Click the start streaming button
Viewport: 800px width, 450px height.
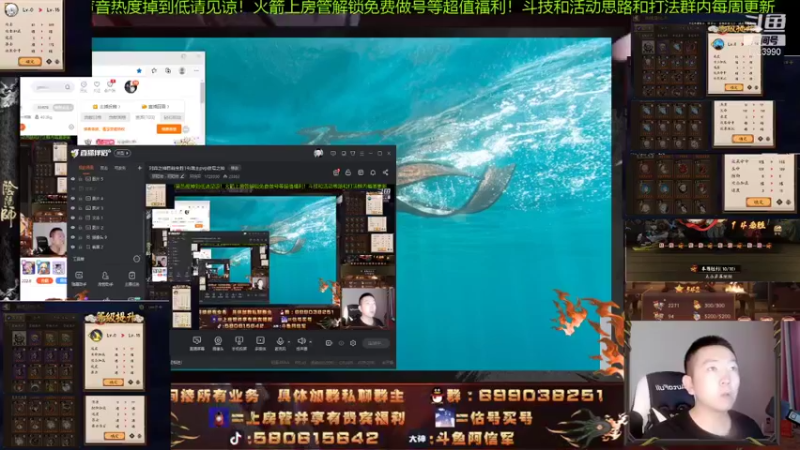coord(376,343)
